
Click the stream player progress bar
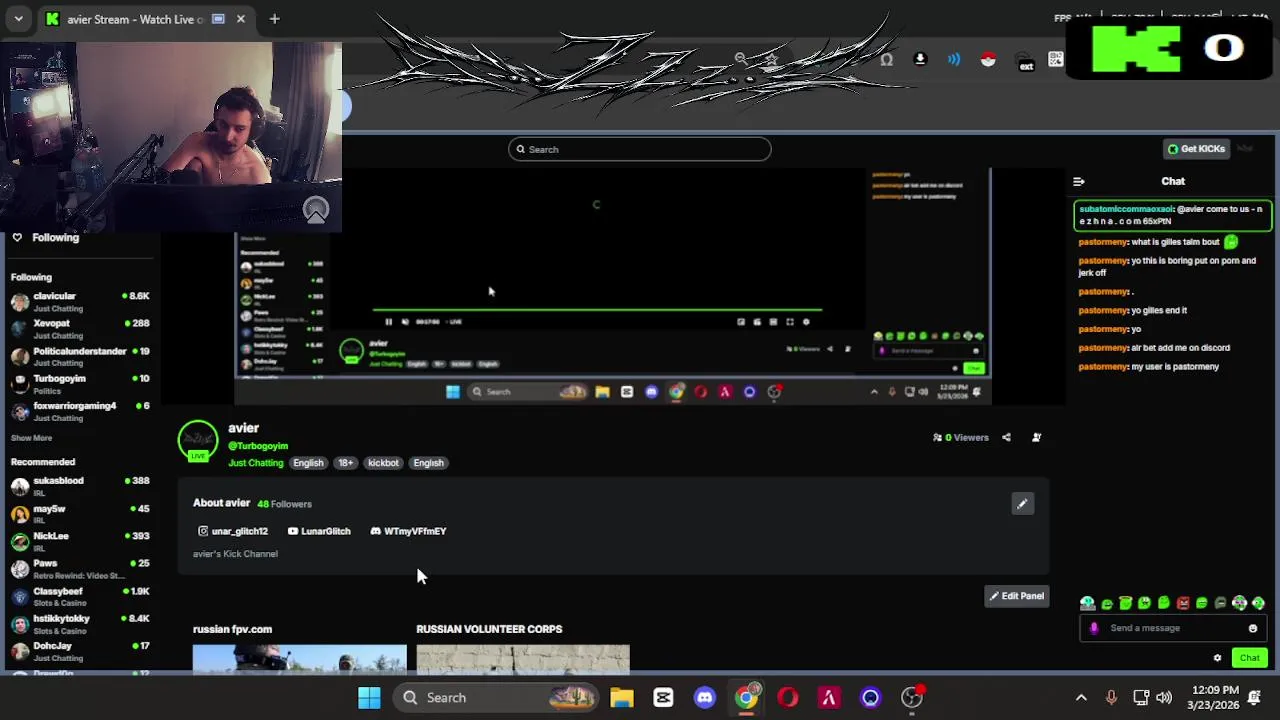pos(598,310)
